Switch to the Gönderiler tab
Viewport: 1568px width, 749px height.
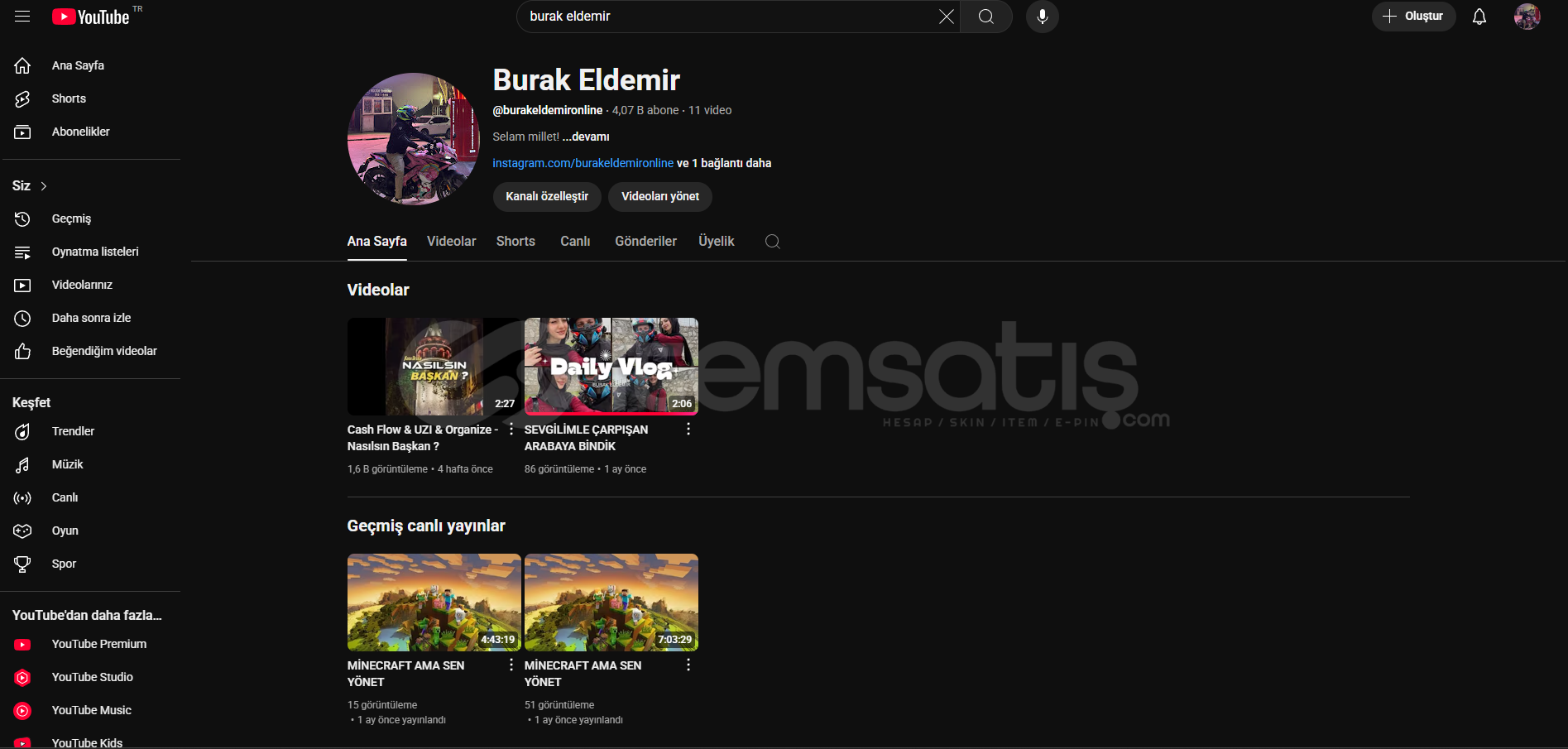pyautogui.click(x=645, y=241)
